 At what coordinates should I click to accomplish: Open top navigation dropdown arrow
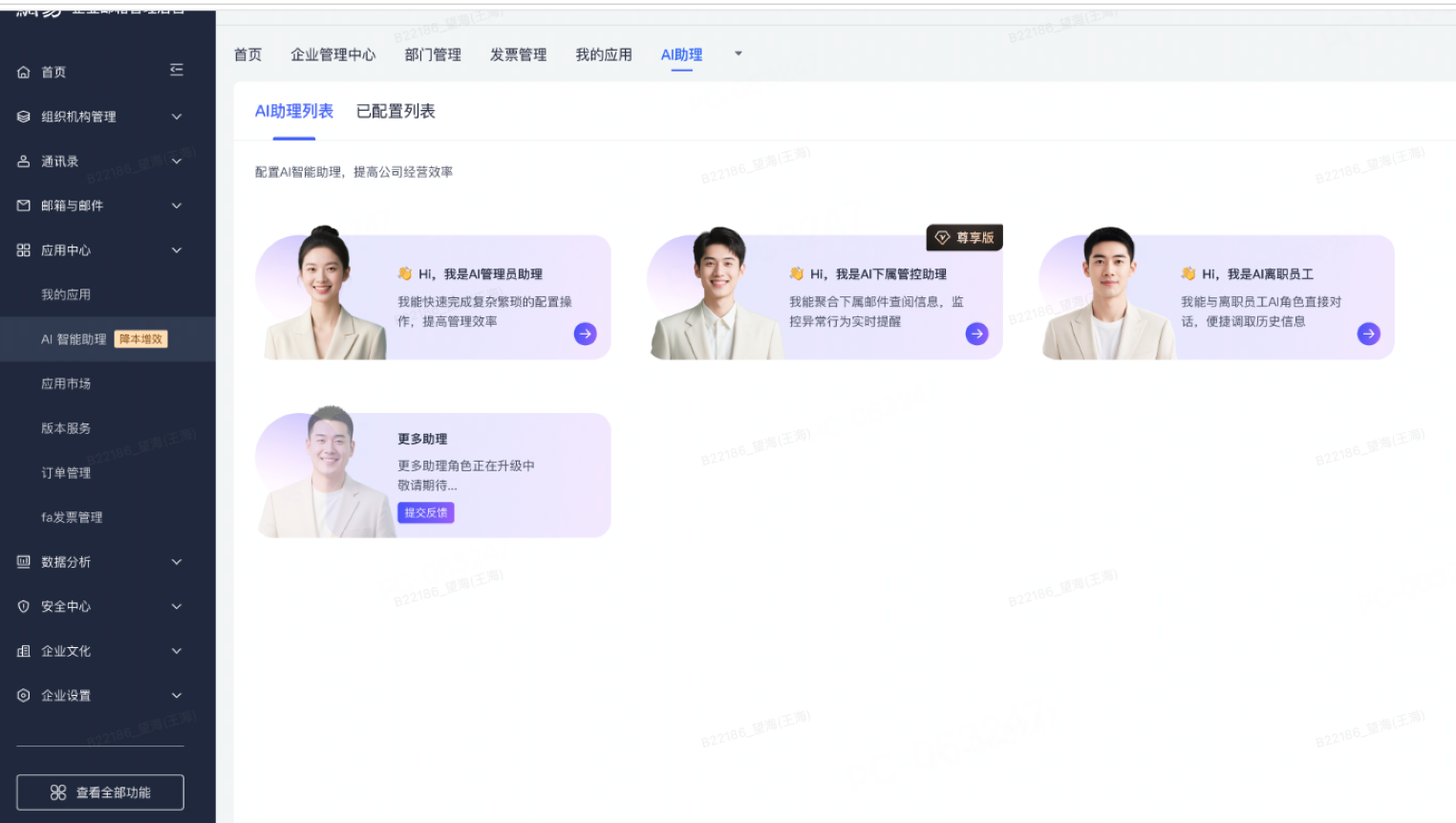point(738,54)
